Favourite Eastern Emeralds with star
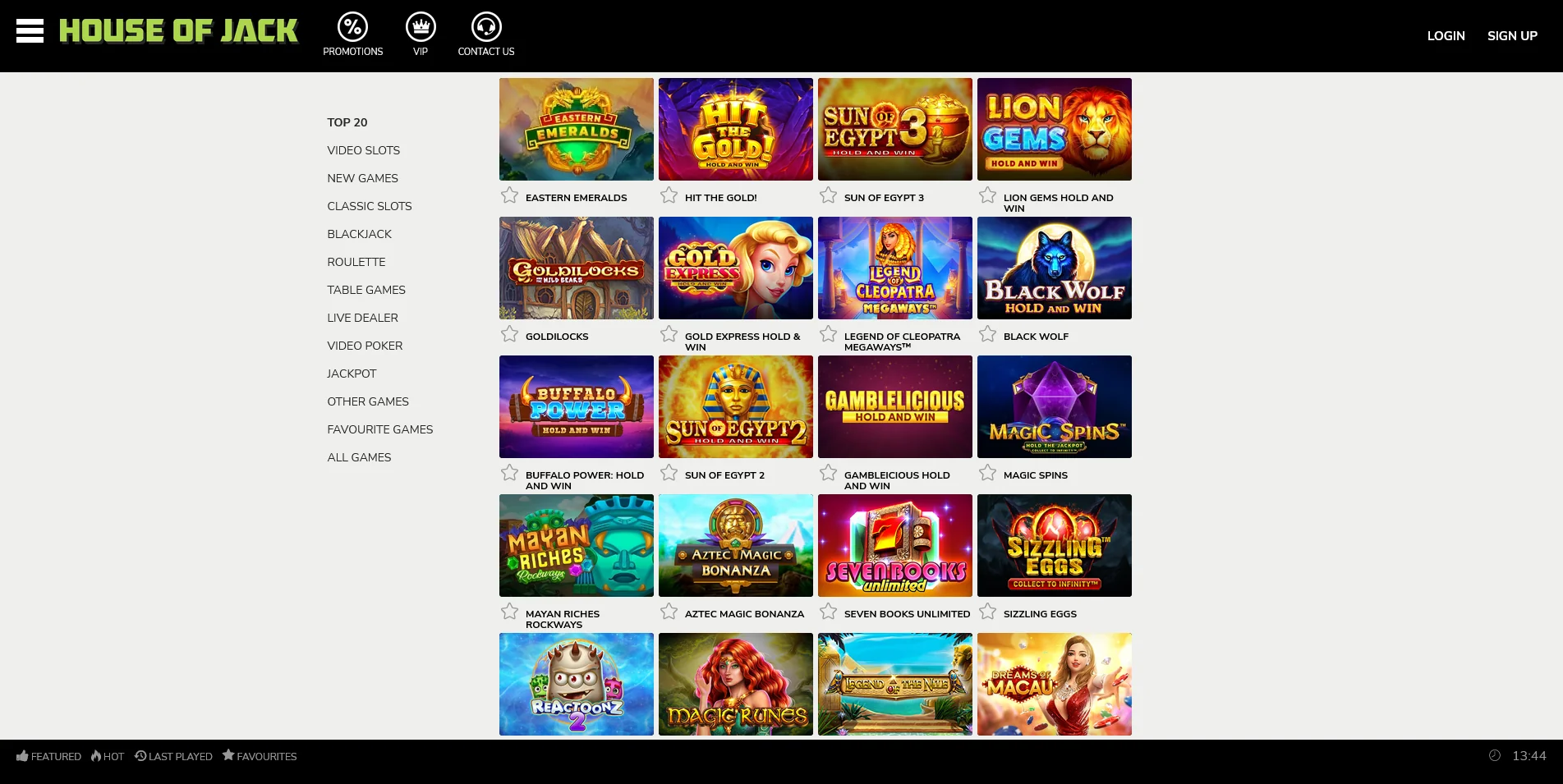 tap(510, 195)
